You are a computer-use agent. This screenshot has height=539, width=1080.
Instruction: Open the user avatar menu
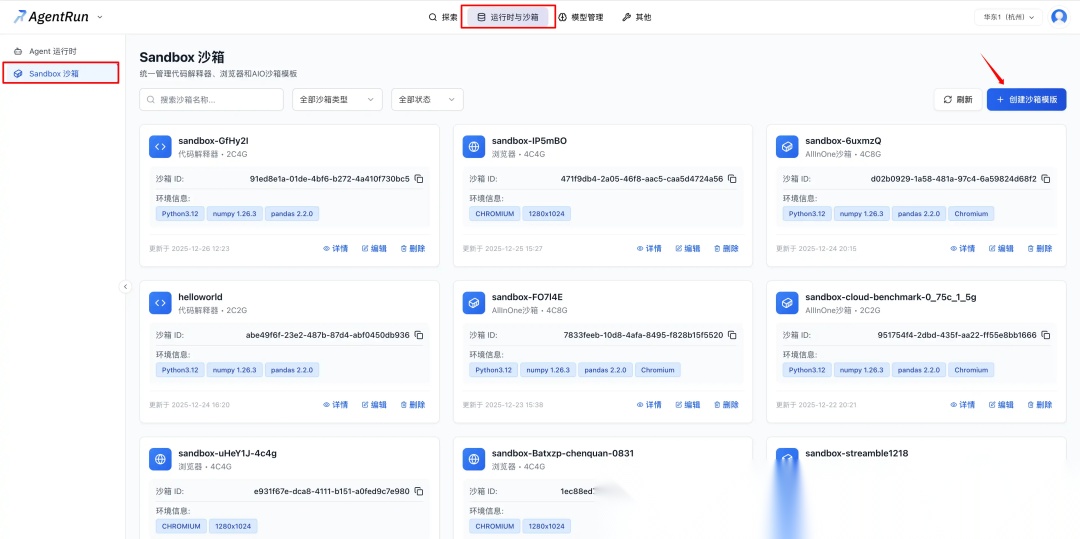tap(1059, 17)
